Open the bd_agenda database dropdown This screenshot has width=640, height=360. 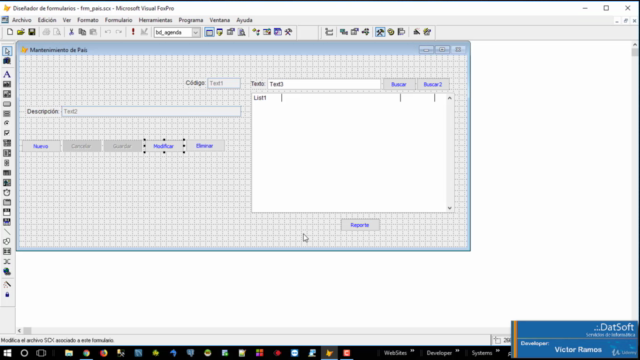196,32
